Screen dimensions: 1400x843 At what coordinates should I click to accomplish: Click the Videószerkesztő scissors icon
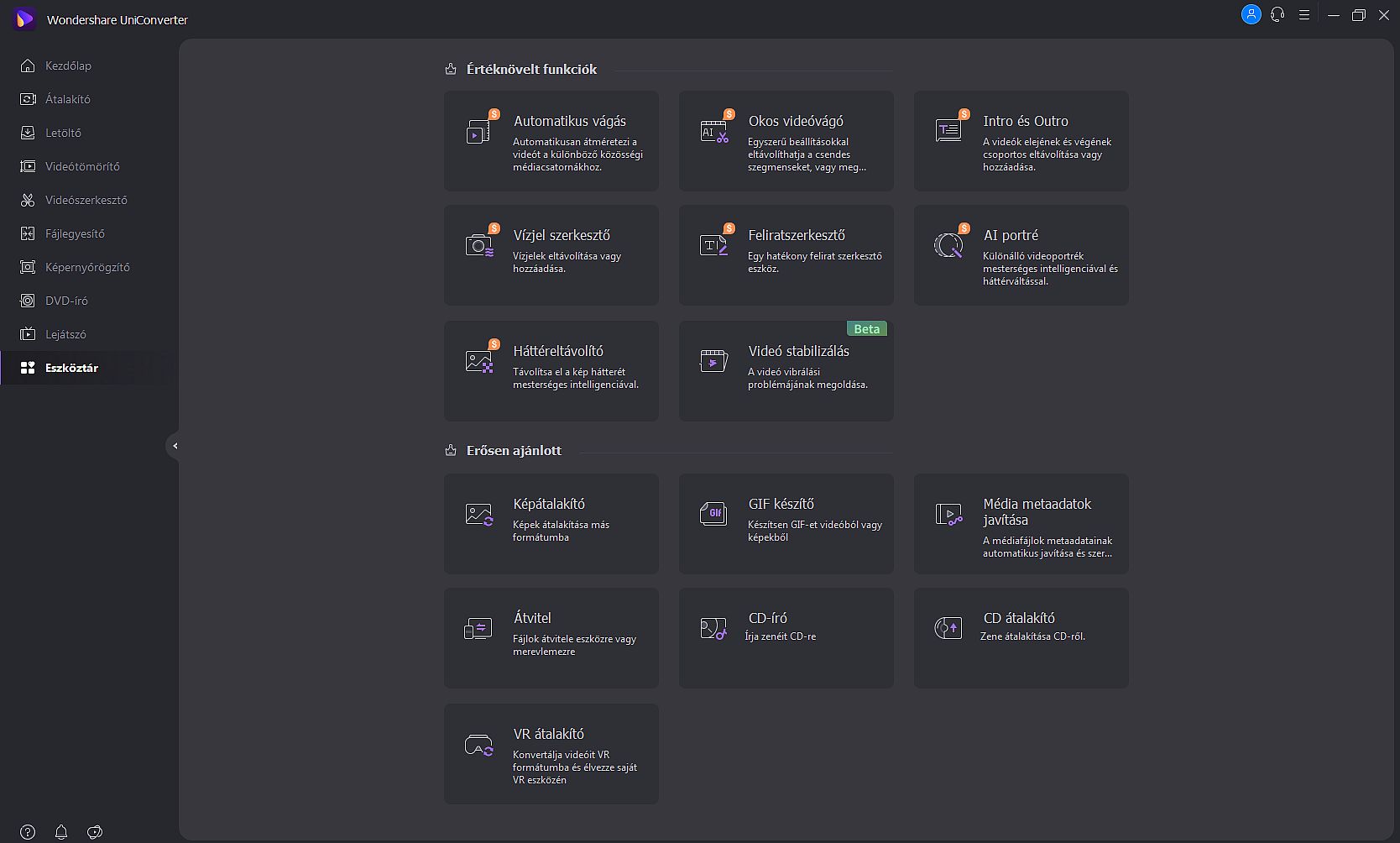28,200
